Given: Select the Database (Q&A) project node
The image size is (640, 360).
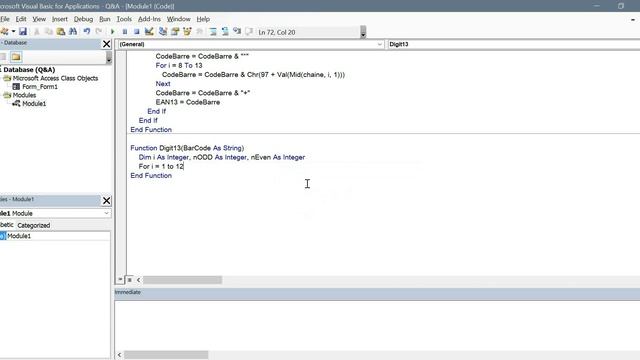Looking at the screenshot, I should (x=29, y=70).
